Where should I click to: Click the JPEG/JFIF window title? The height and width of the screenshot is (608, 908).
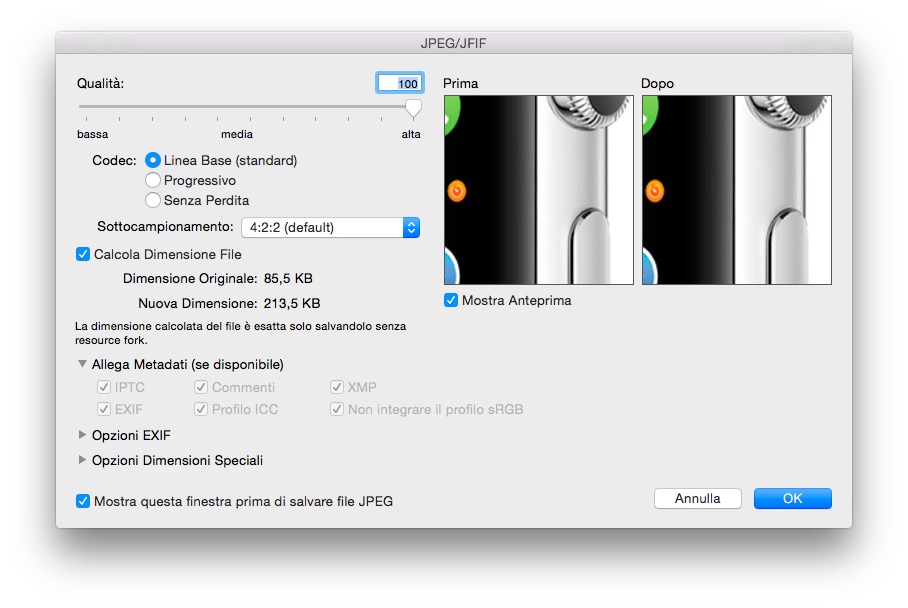click(x=453, y=43)
